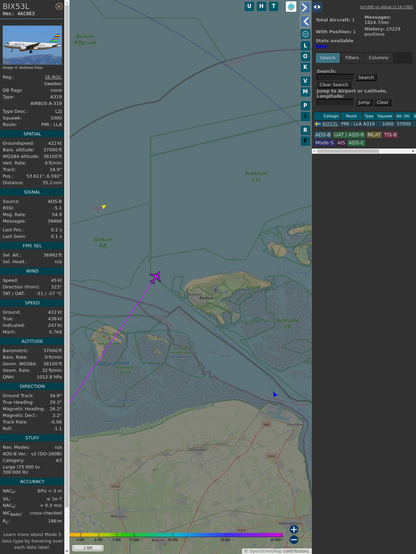Open the Airbus A319 aircraft photo thumbnail
Screen dimensions: 416x554
[32, 45]
